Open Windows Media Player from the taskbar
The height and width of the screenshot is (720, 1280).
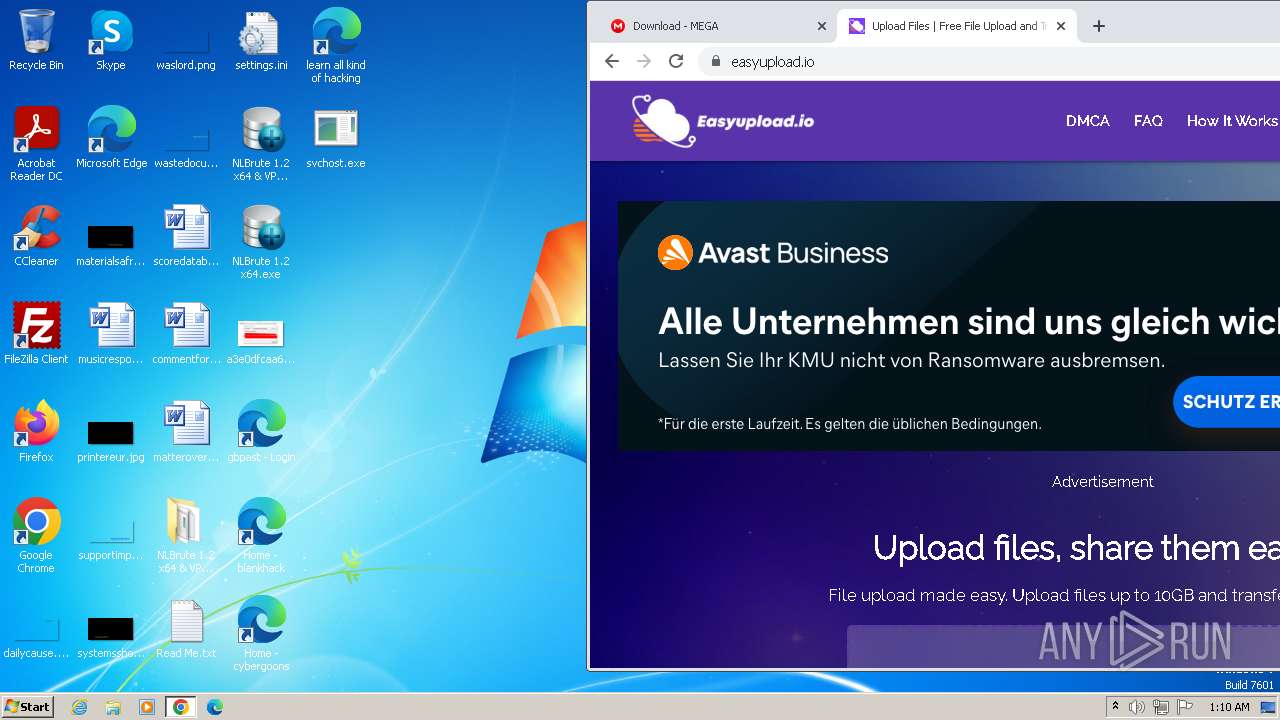(x=147, y=707)
